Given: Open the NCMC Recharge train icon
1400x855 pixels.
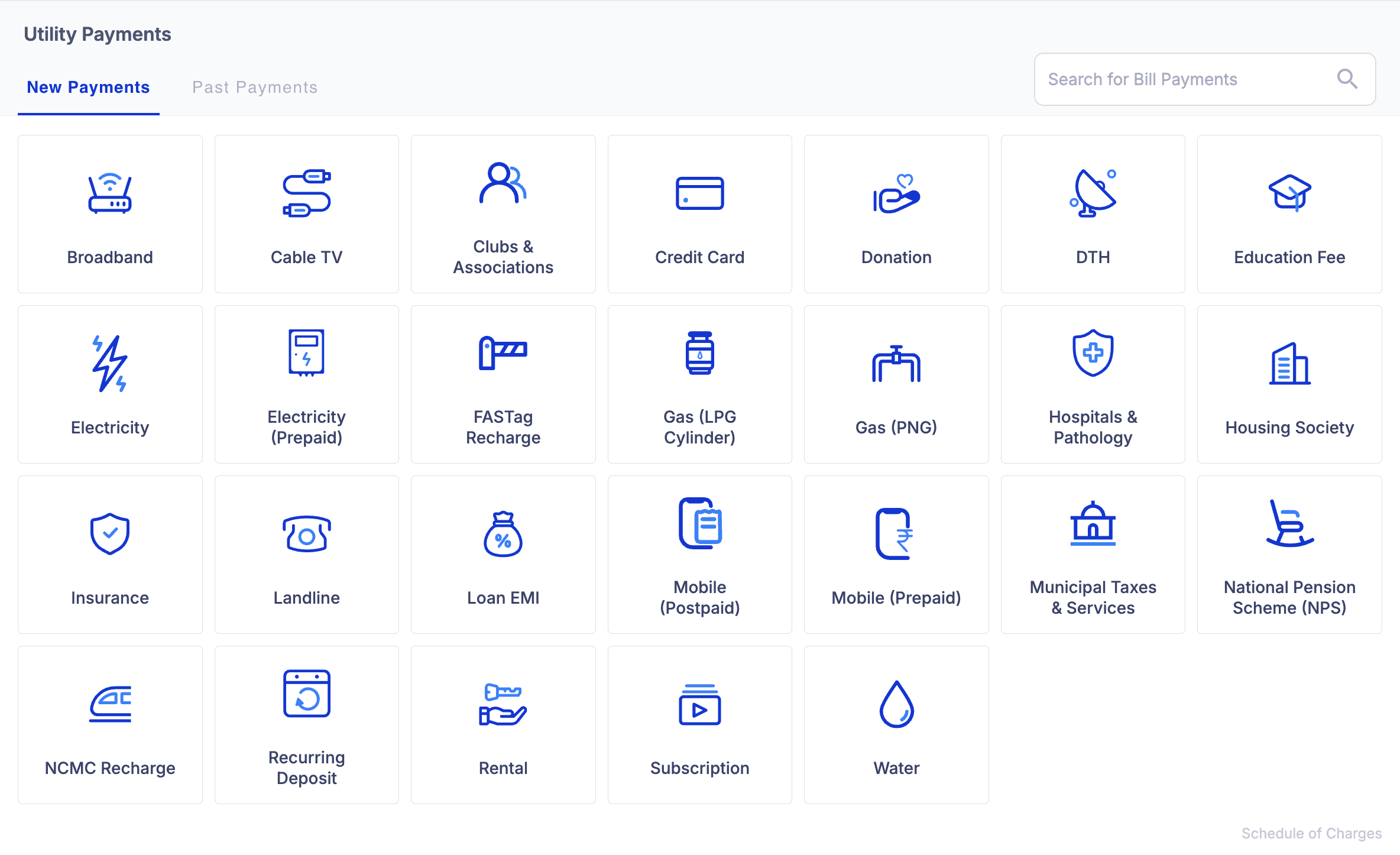Looking at the screenshot, I should point(110,704).
